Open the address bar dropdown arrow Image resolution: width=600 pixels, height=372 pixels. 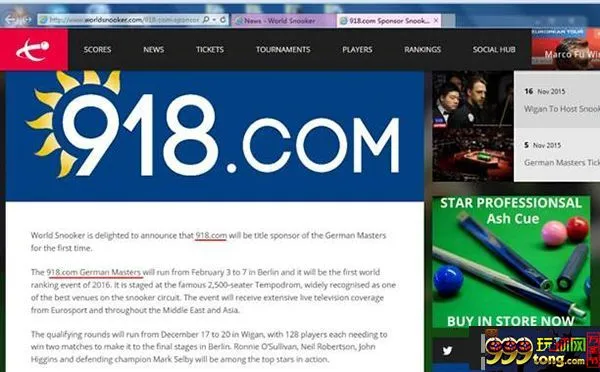(x=214, y=20)
